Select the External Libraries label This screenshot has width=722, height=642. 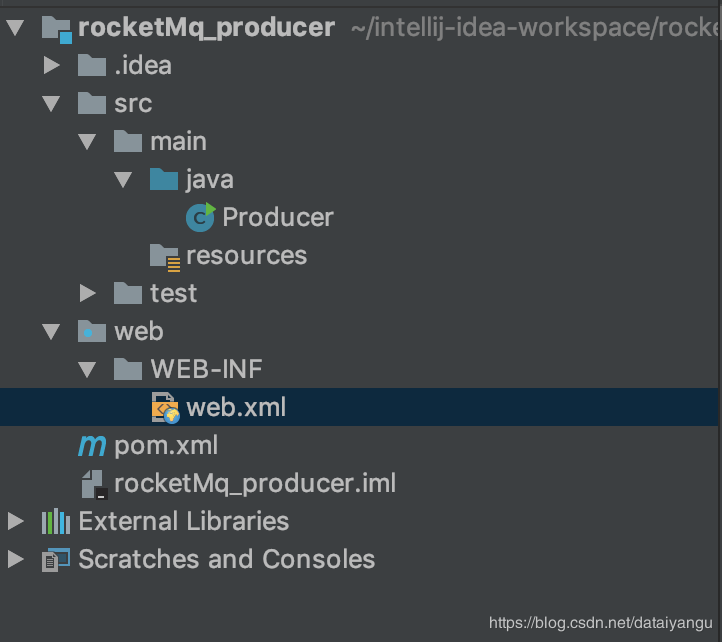(184, 521)
